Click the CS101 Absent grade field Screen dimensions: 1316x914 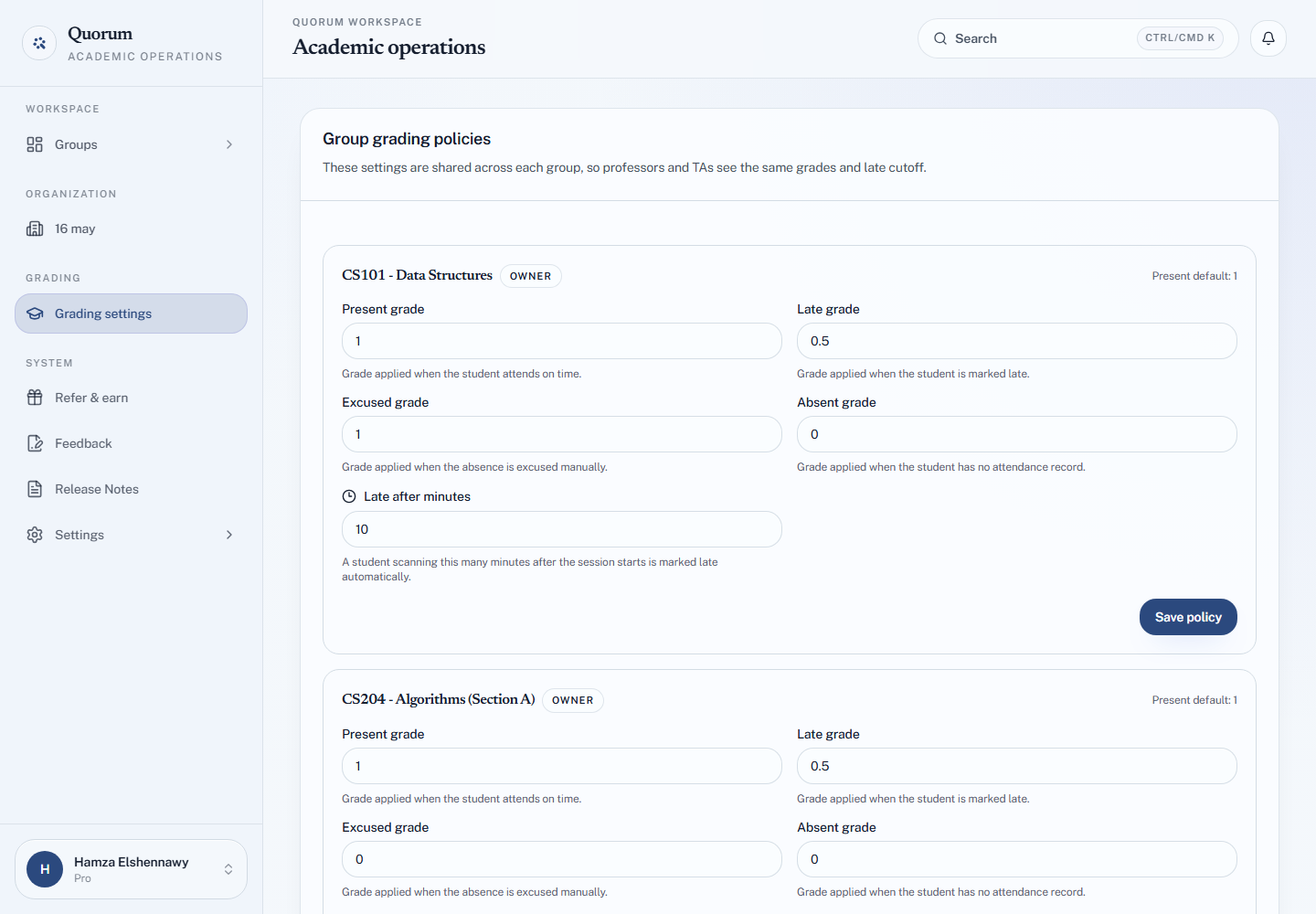(x=1017, y=434)
